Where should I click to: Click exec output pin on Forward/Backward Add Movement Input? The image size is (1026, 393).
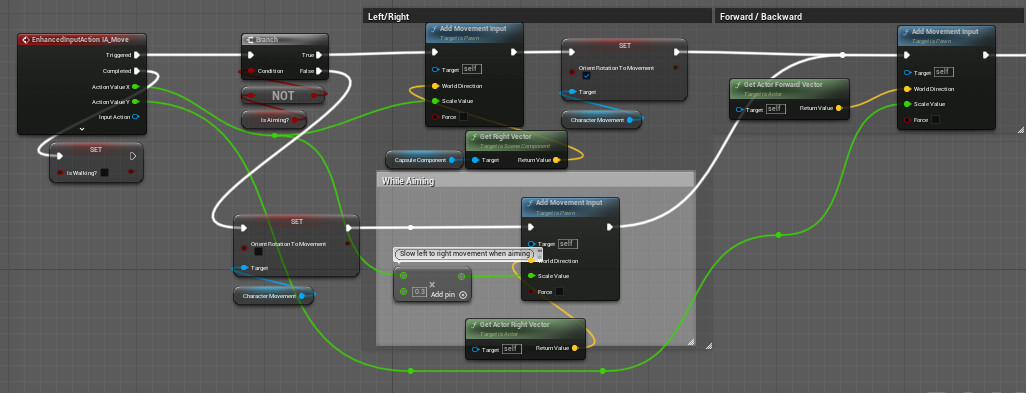click(x=986, y=56)
